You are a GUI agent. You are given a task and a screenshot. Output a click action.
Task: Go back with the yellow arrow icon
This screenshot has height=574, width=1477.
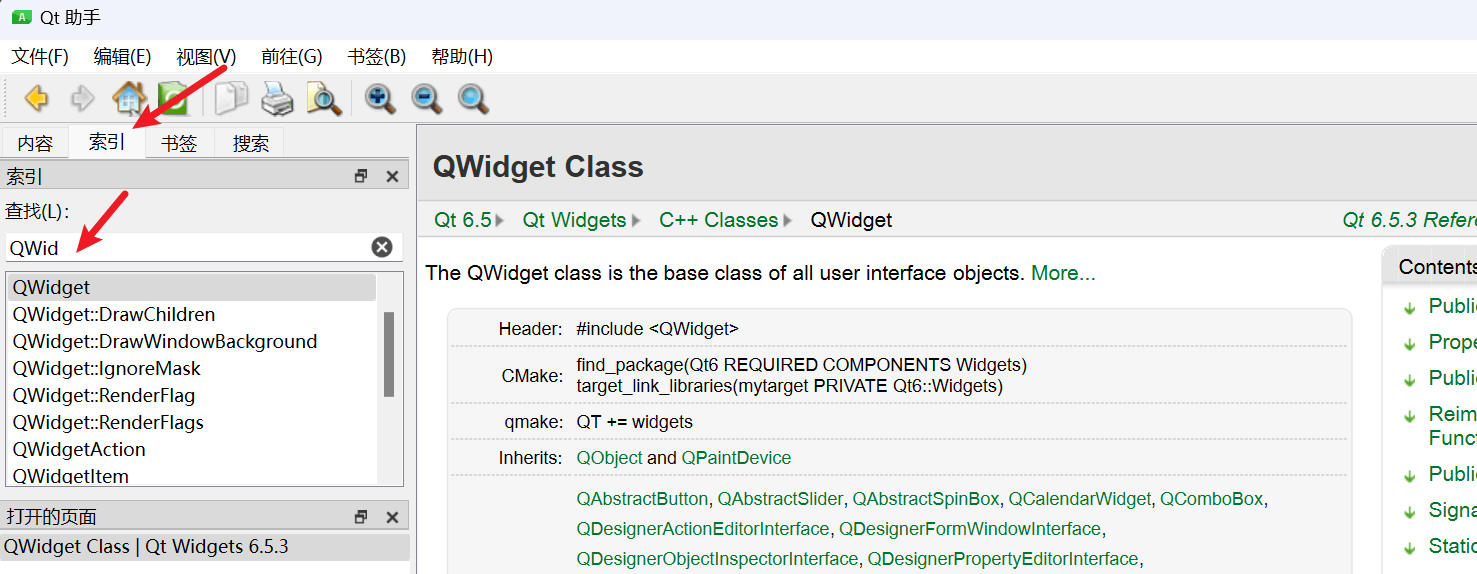(37, 98)
